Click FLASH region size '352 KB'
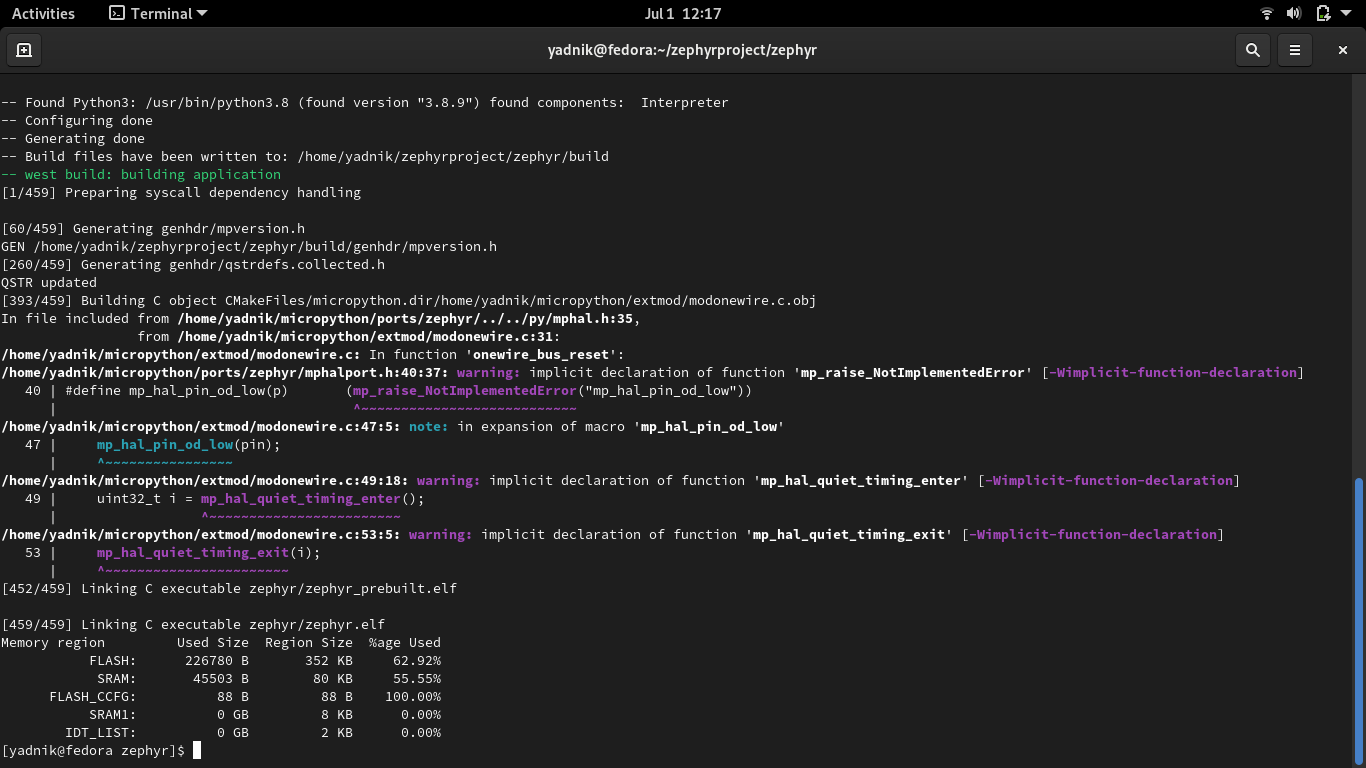The height and width of the screenshot is (768, 1366). 329,660
